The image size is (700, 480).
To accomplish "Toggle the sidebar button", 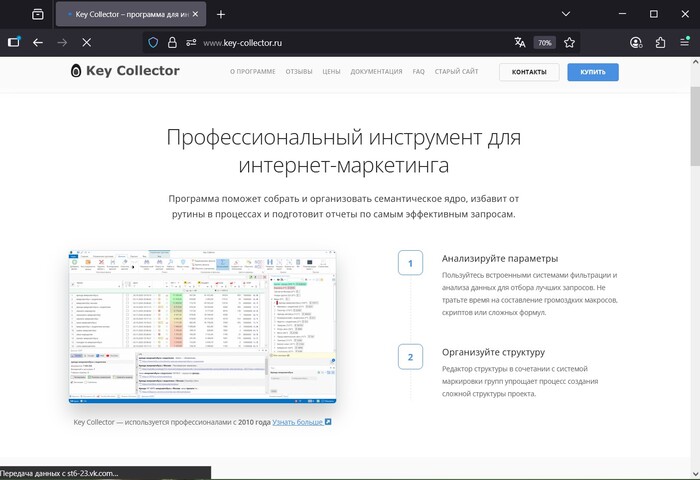I will 14,42.
